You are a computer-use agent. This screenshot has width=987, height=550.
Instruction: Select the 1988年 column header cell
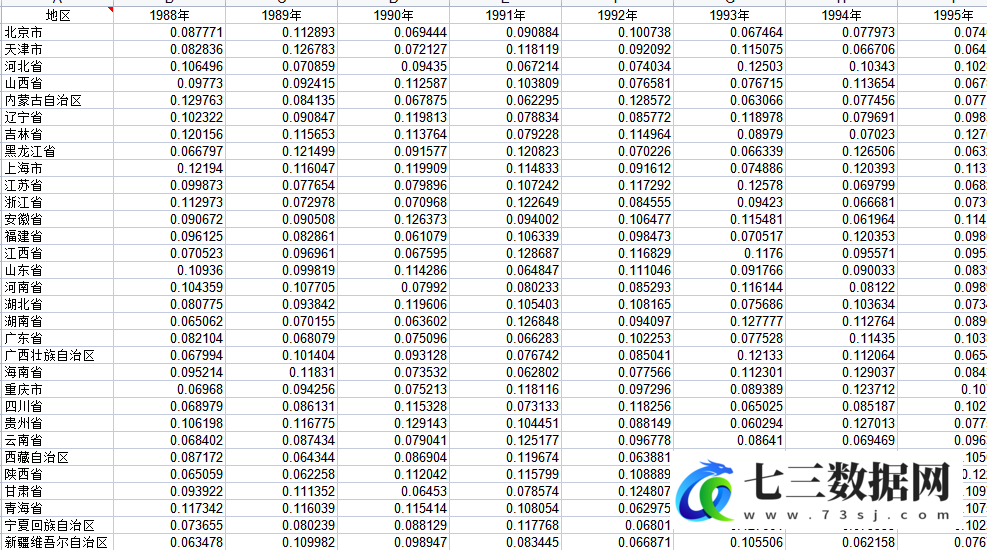tap(169, 16)
